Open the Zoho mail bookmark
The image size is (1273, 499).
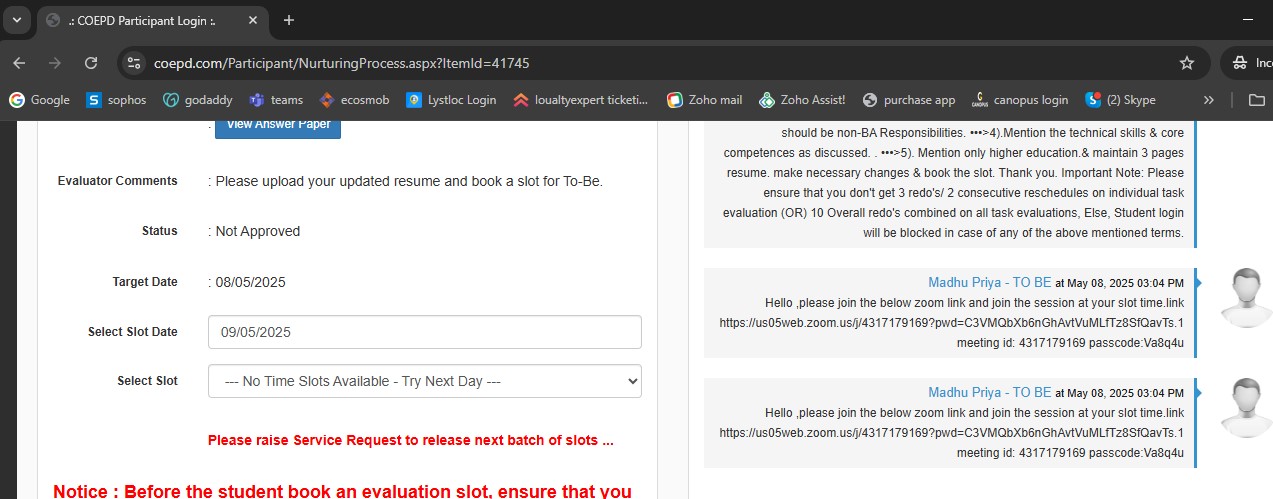coord(705,100)
